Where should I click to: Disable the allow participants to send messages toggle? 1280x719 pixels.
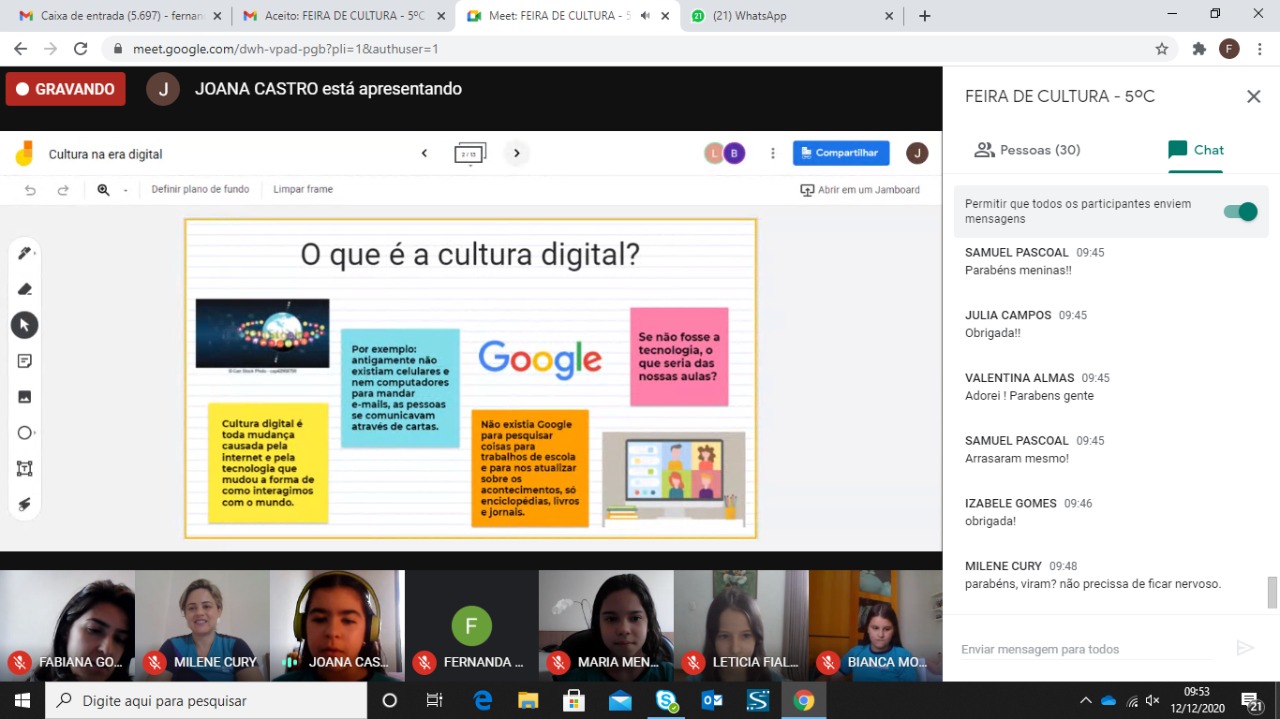(1240, 212)
